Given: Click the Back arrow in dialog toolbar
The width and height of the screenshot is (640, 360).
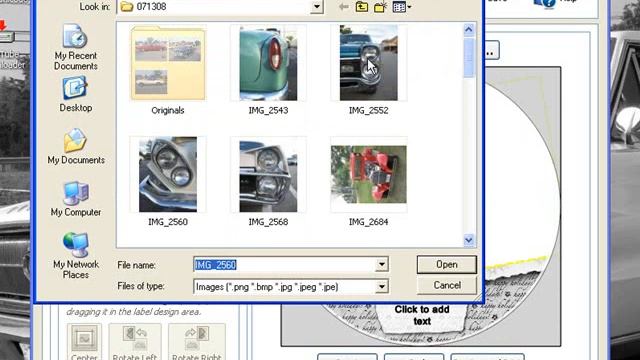Looking at the screenshot, I should (x=344, y=7).
